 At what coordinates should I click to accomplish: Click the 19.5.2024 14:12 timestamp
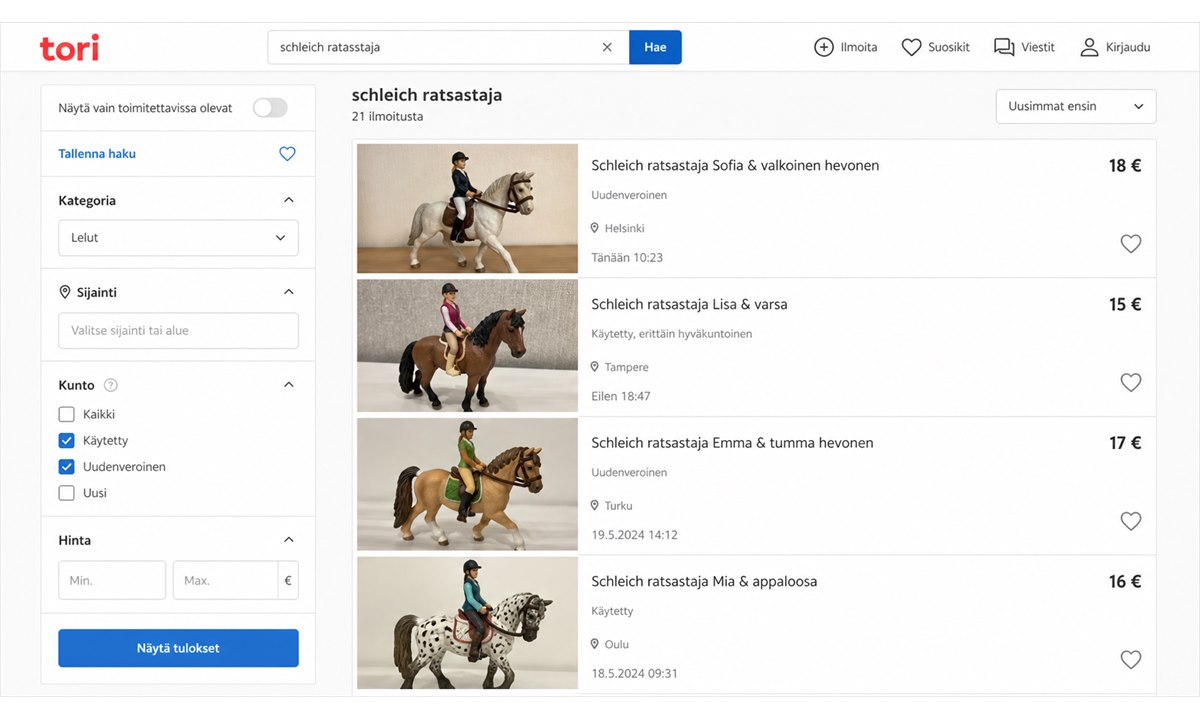pyautogui.click(x=634, y=535)
